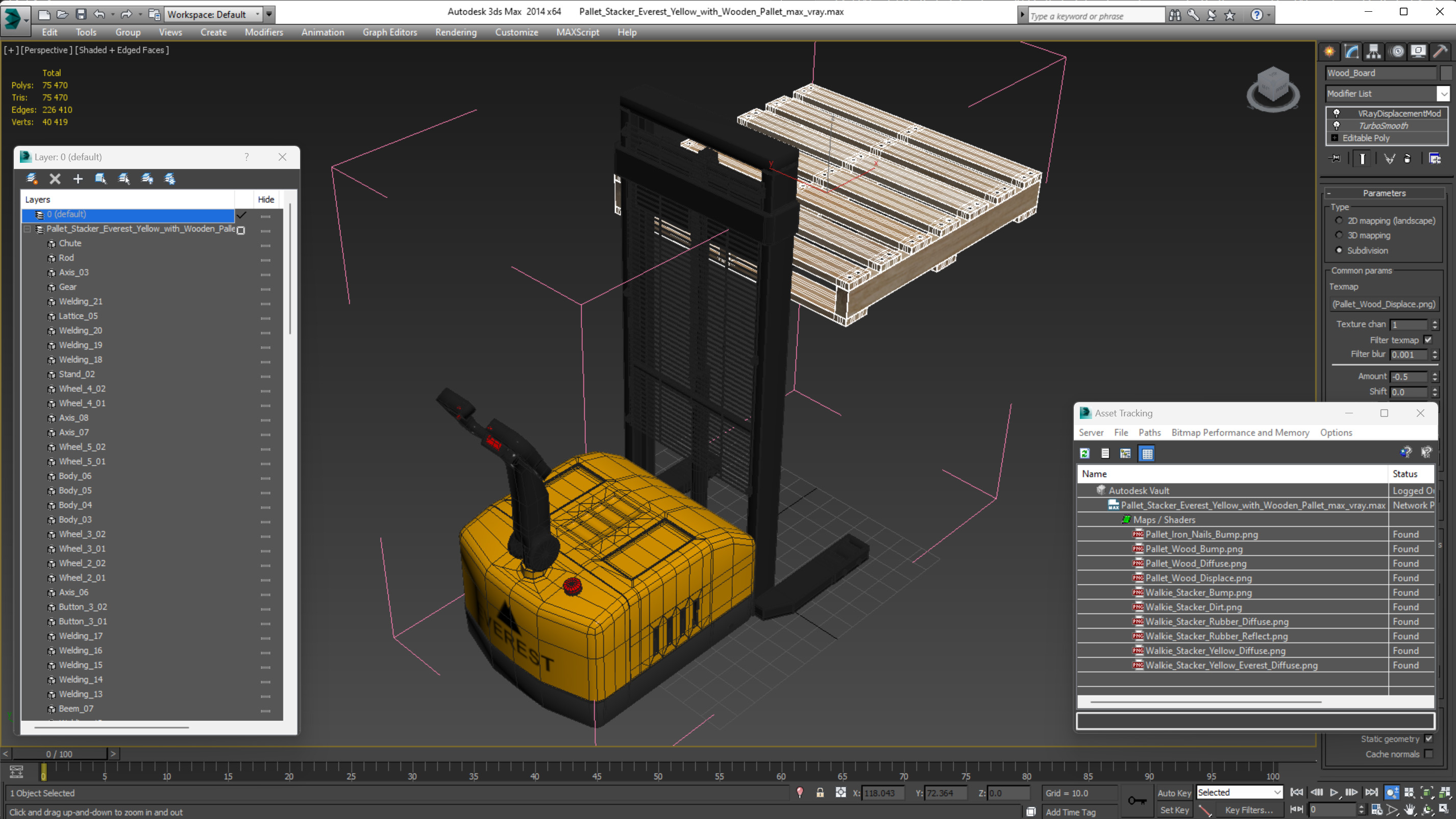Viewport: 1456px width, 819px height.
Task: Click the Auto Key button
Action: coord(1174,793)
